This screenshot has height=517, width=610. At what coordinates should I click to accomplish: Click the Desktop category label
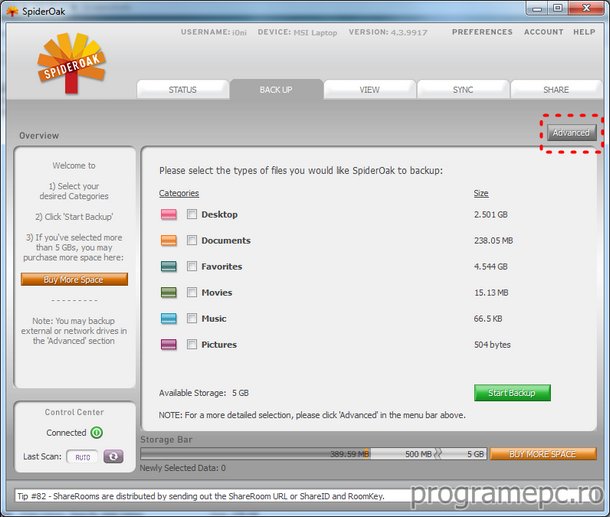coord(219,215)
